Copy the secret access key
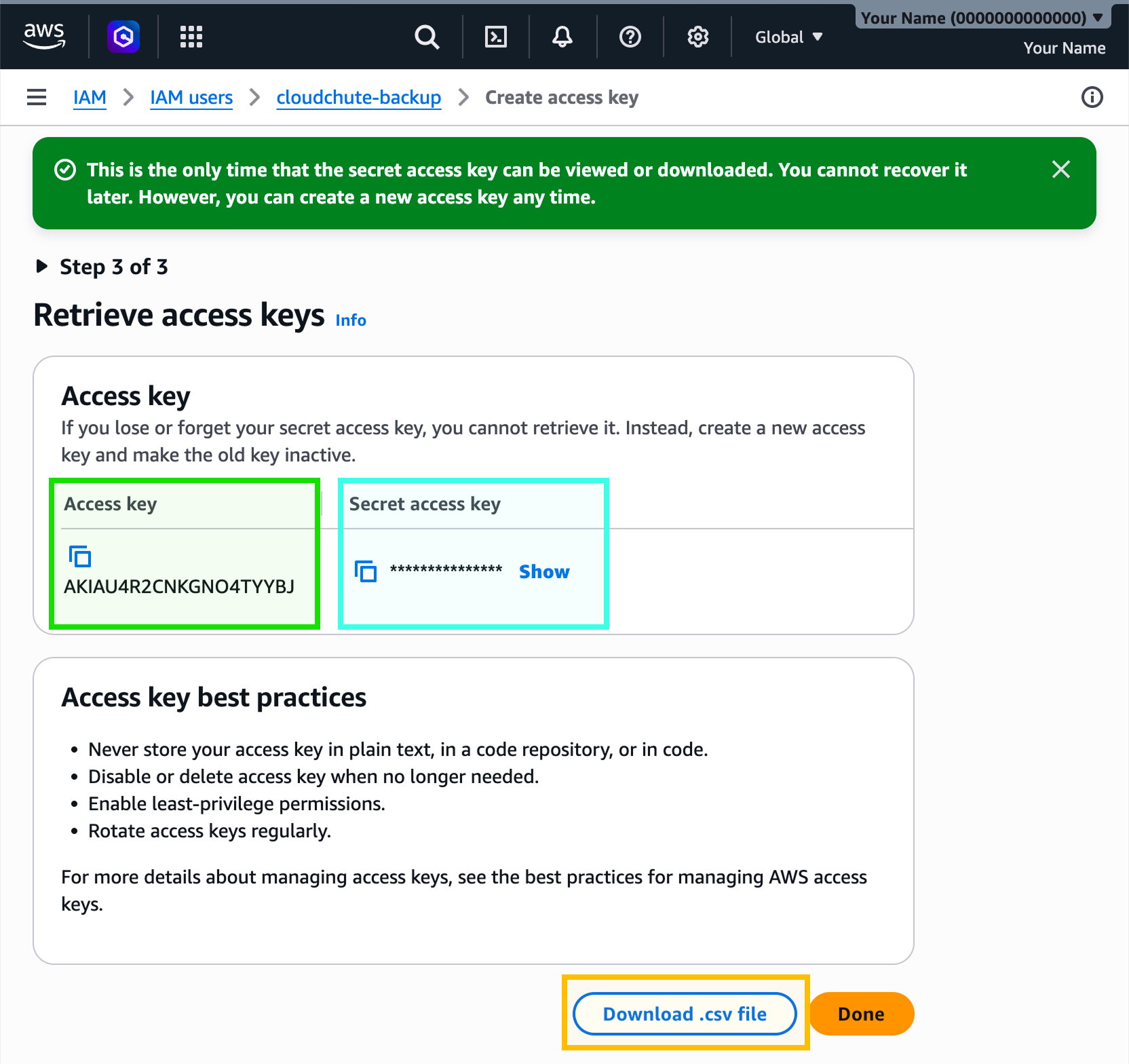Screen dimensions: 1129x1064 click(x=366, y=571)
